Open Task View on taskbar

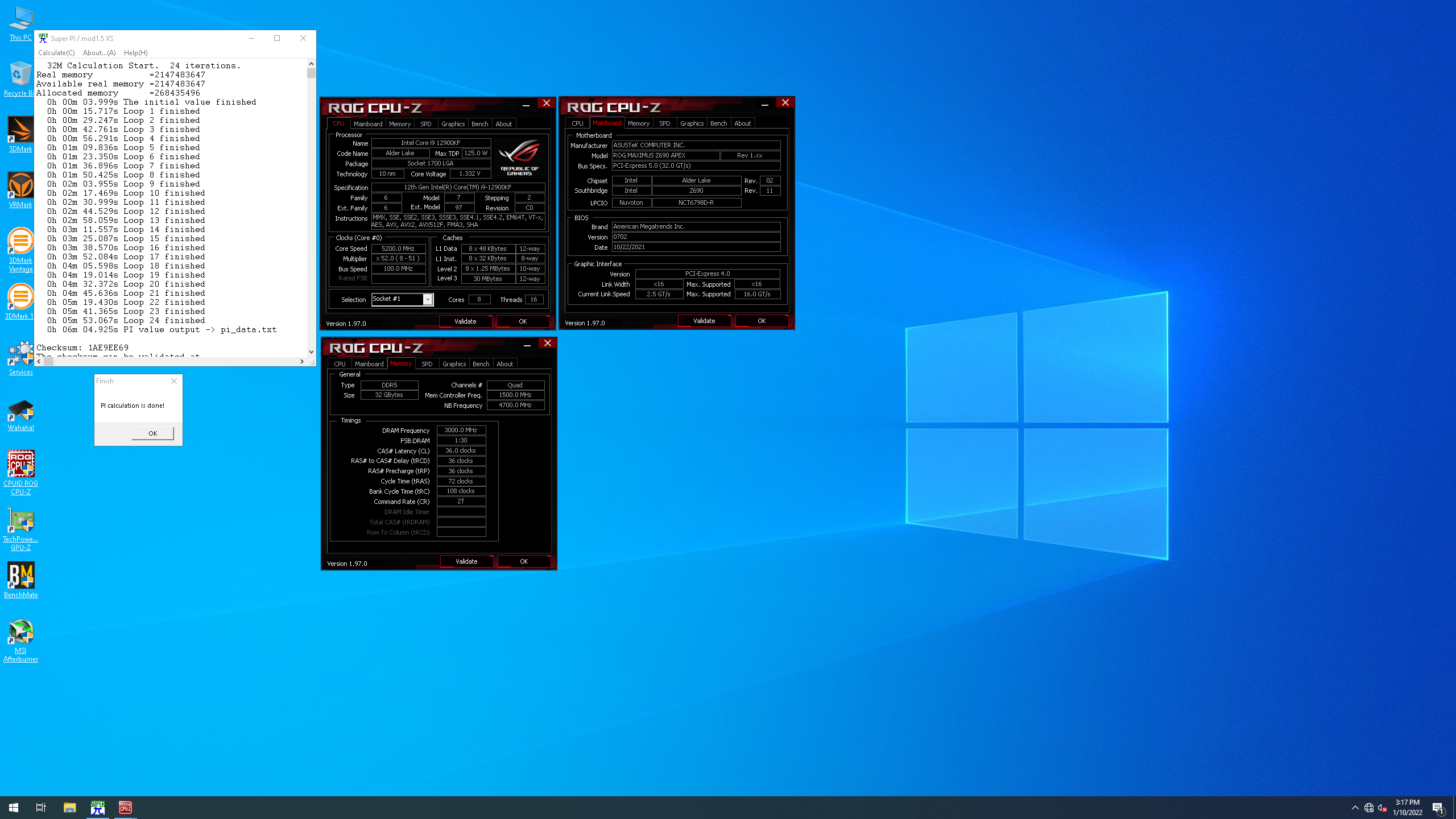pyautogui.click(x=41, y=808)
